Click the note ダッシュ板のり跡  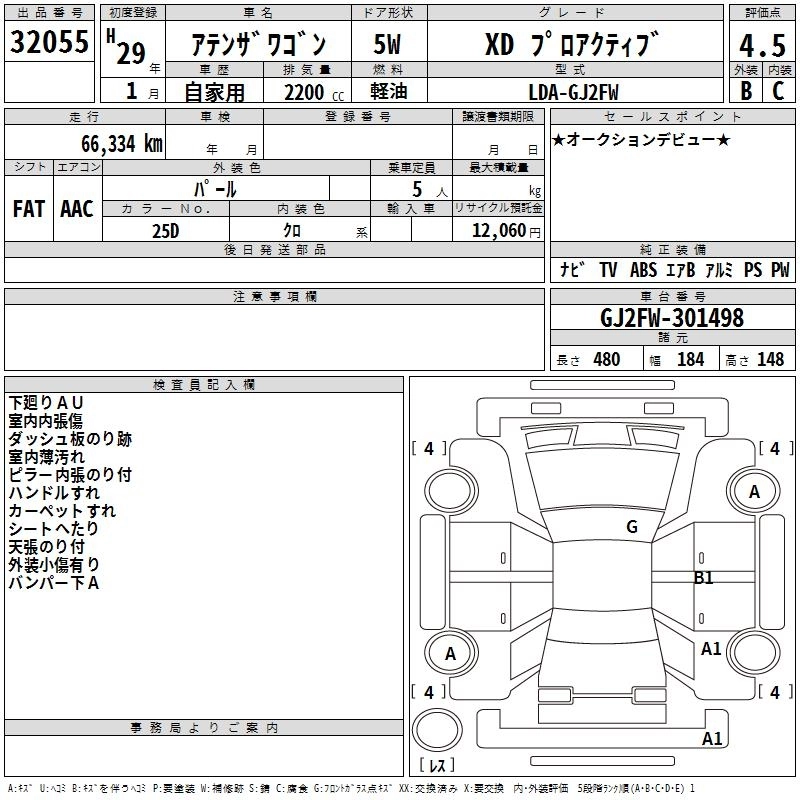(x=70, y=439)
